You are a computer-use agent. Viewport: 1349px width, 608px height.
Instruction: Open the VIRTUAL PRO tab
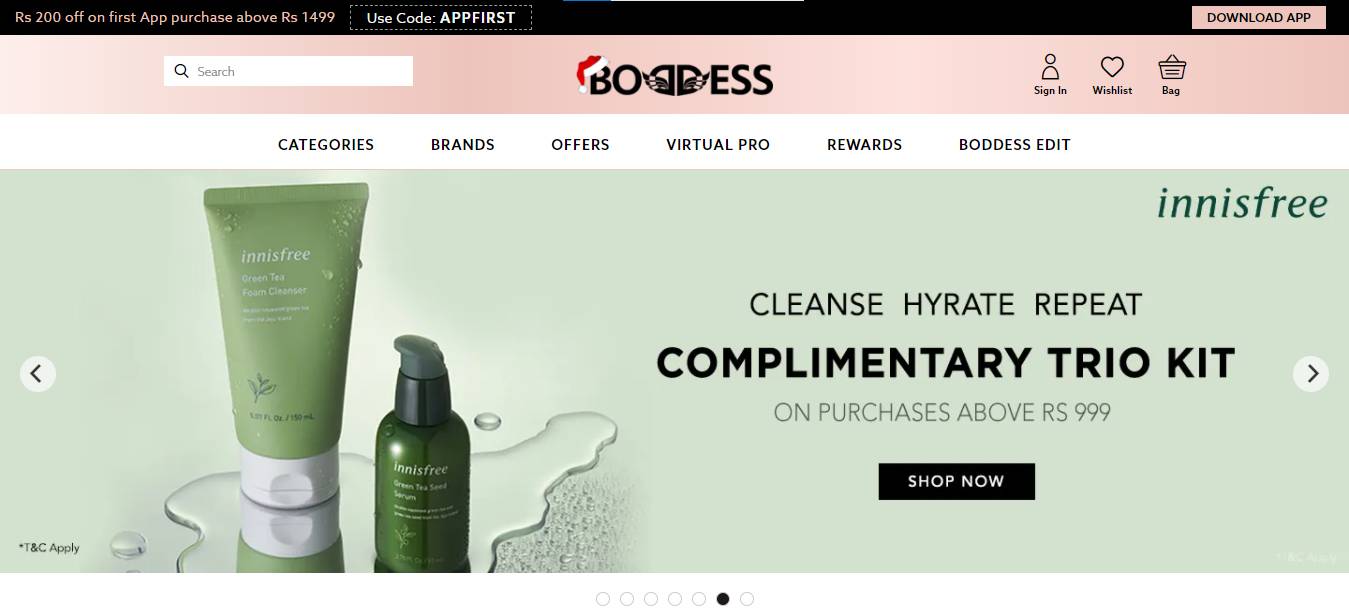pos(718,145)
